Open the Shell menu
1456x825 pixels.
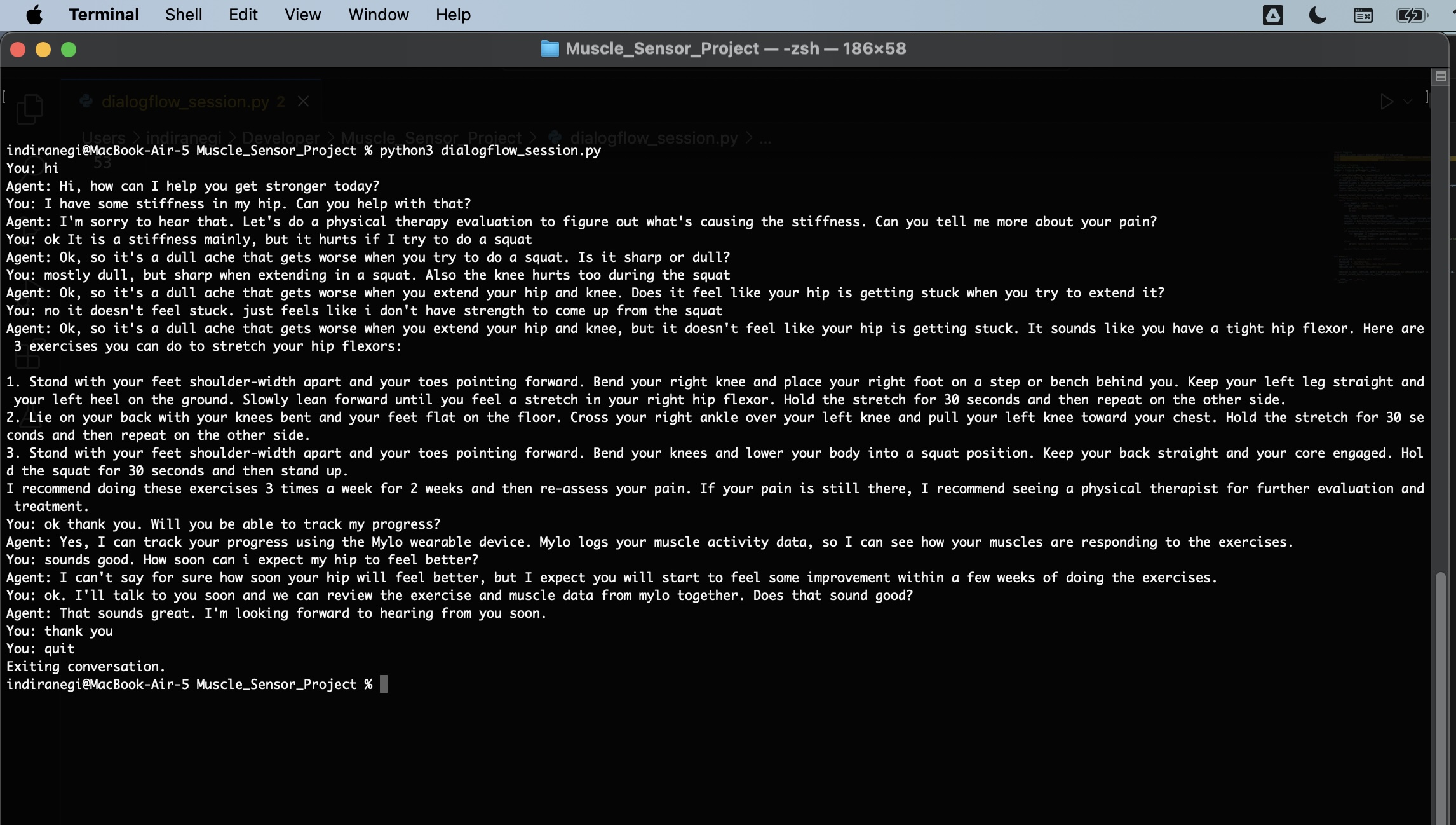[x=184, y=15]
